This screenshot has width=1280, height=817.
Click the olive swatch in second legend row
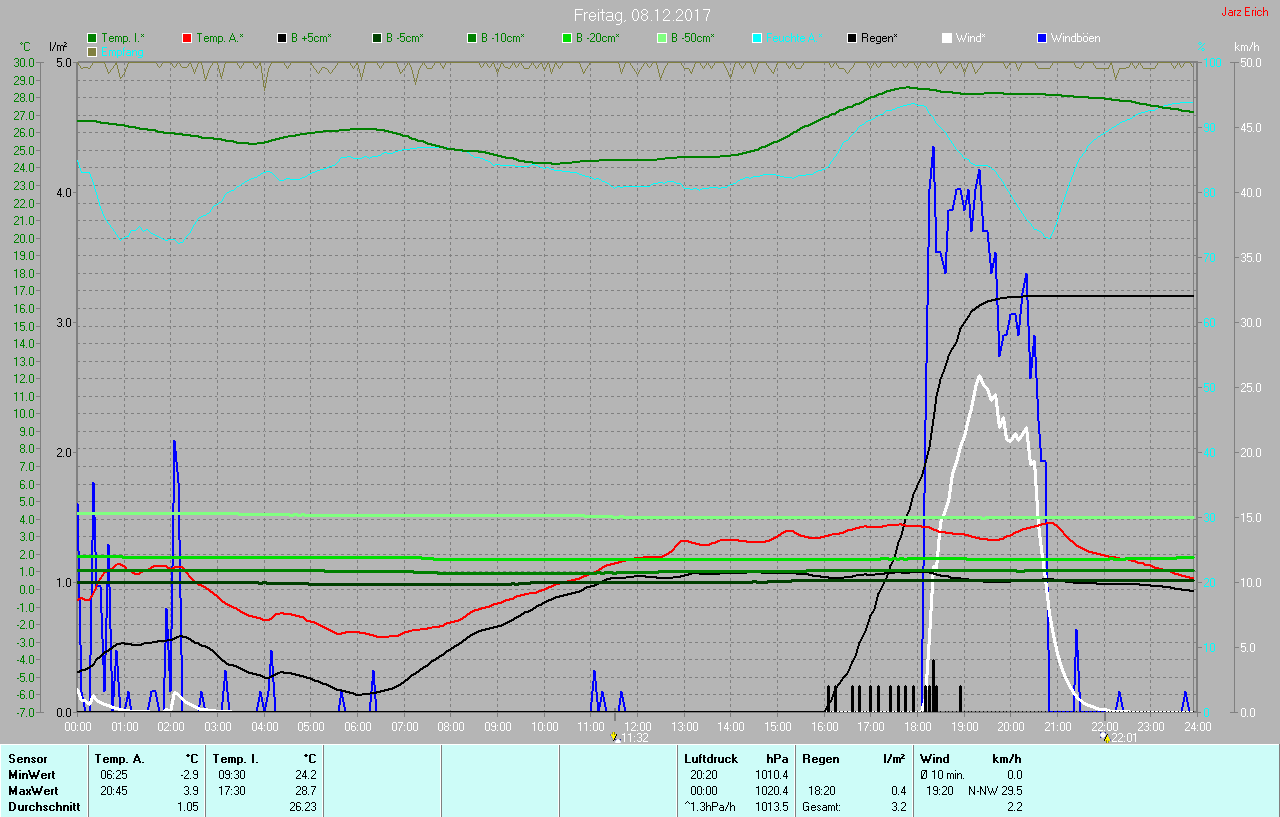(x=92, y=51)
